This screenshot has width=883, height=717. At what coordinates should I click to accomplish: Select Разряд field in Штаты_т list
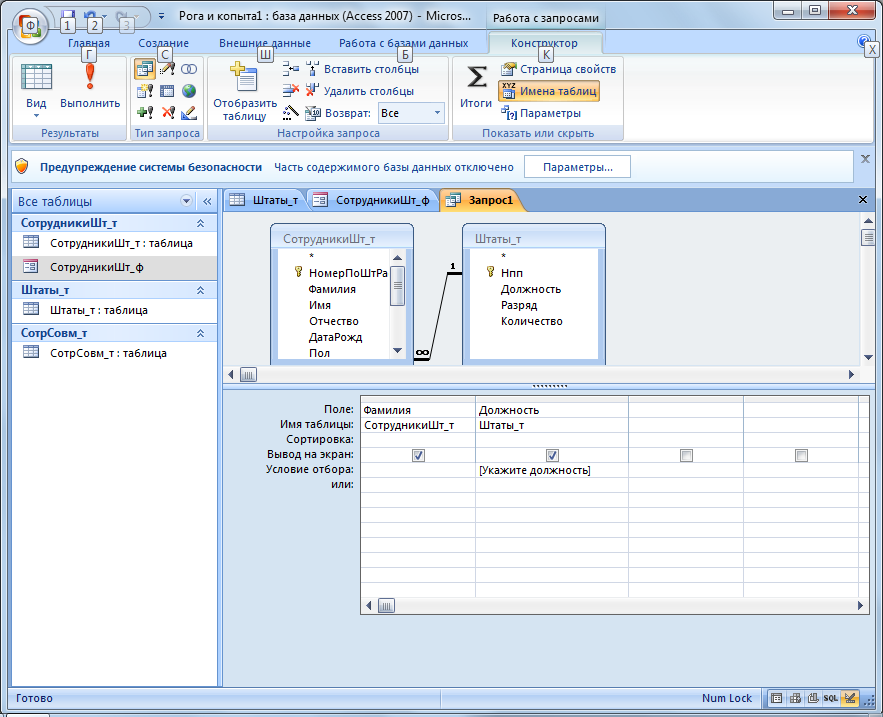tap(519, 305)
